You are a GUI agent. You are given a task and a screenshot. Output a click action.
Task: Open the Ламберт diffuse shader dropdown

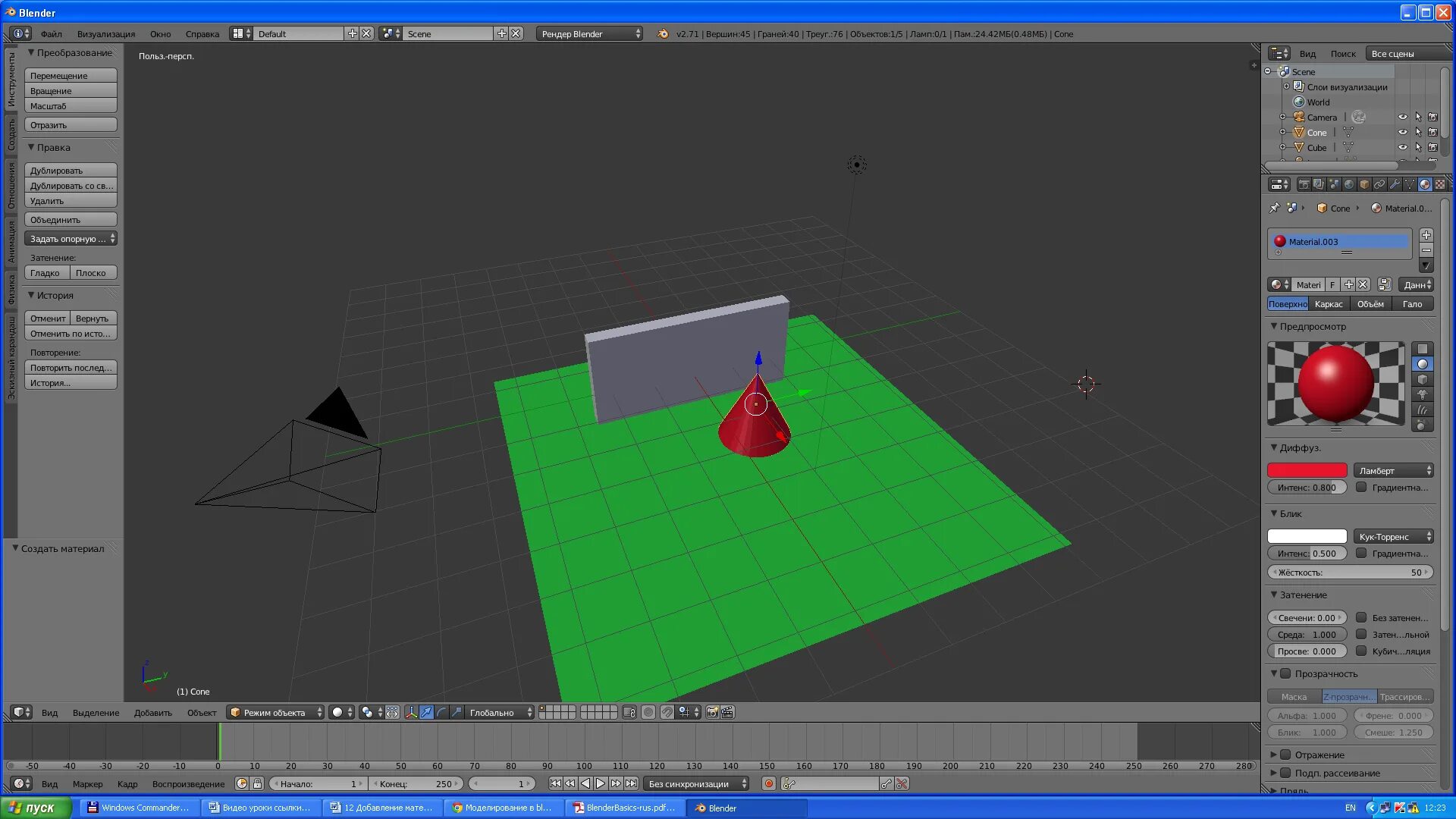pos(1394,470)
